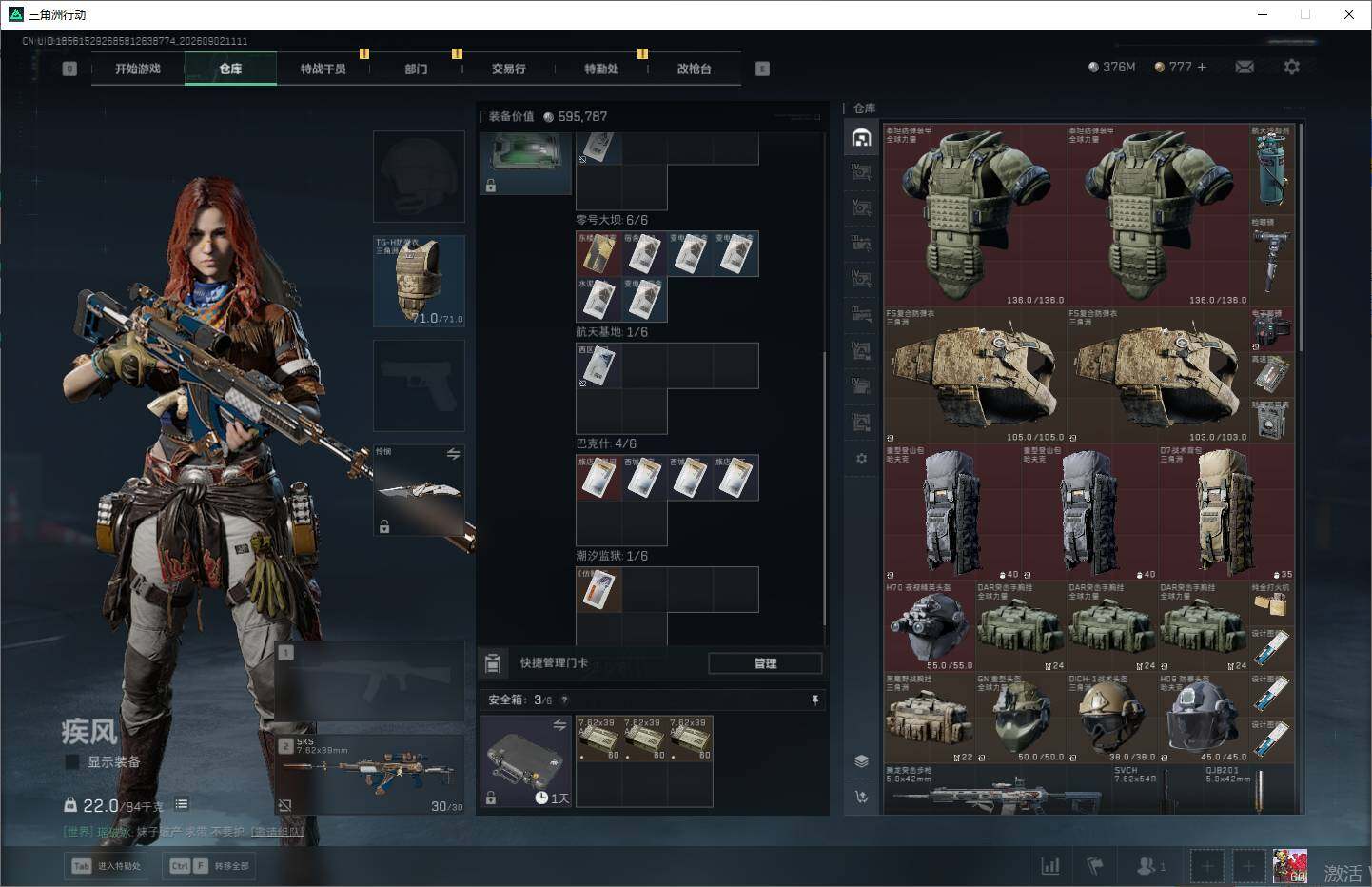Select the 腾龙突击步枪 rifle in storage
The image size is (1372, 887).
tap(998, 790)
